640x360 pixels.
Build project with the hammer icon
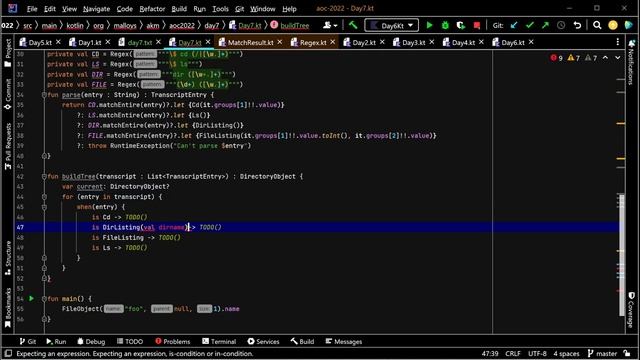[353, 25]
